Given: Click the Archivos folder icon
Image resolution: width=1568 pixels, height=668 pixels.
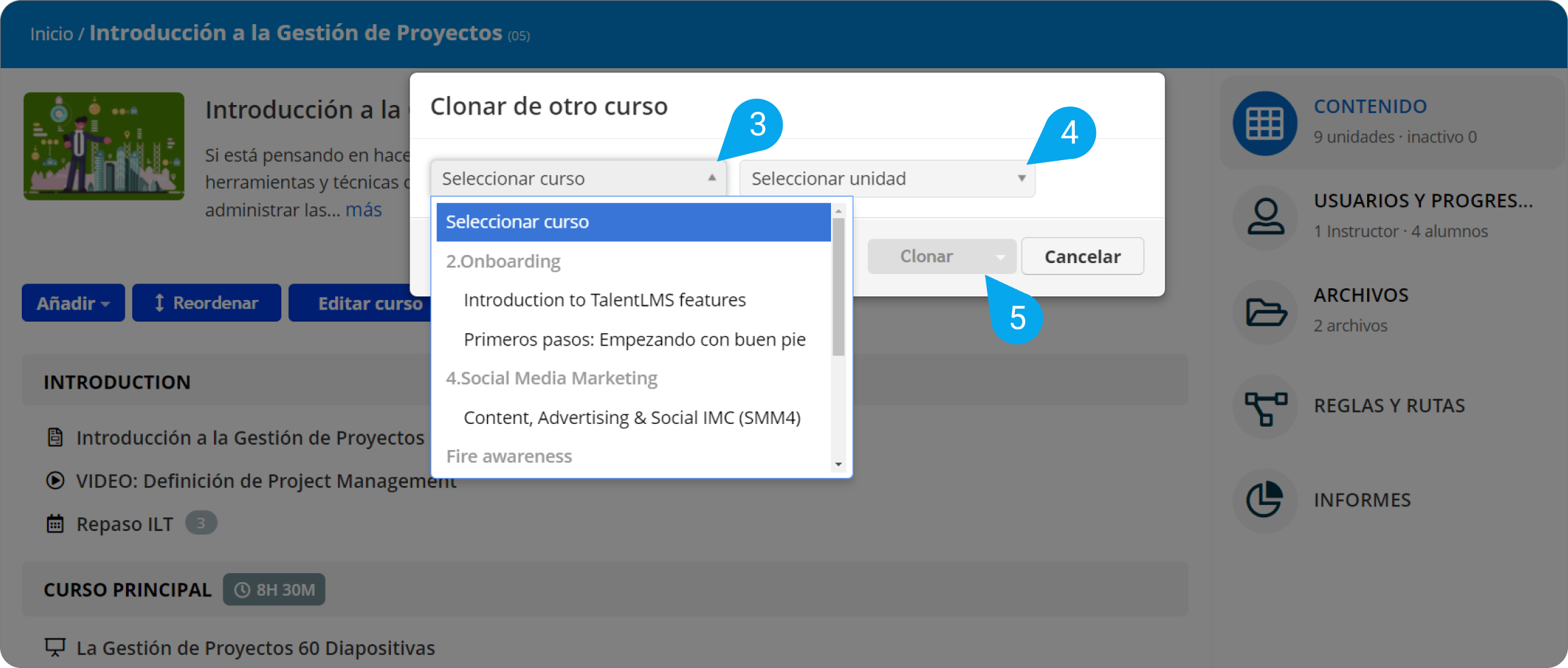Looking at the screenshot, I should coord(1265,312).
